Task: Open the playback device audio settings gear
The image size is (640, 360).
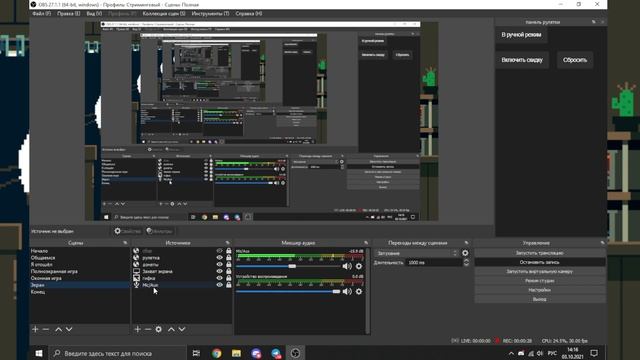Action: point(359,291)
